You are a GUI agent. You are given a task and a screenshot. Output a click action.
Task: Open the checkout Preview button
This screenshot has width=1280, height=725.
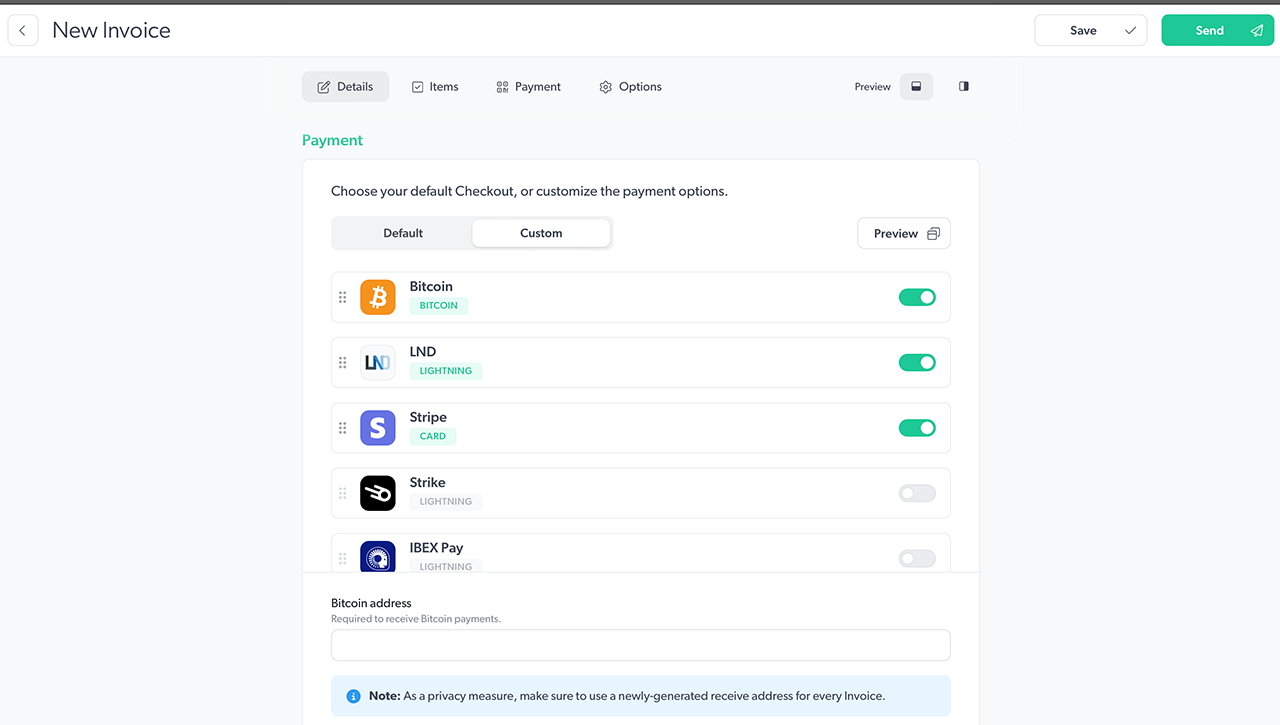pyautogui.click(x=904, y=233)
